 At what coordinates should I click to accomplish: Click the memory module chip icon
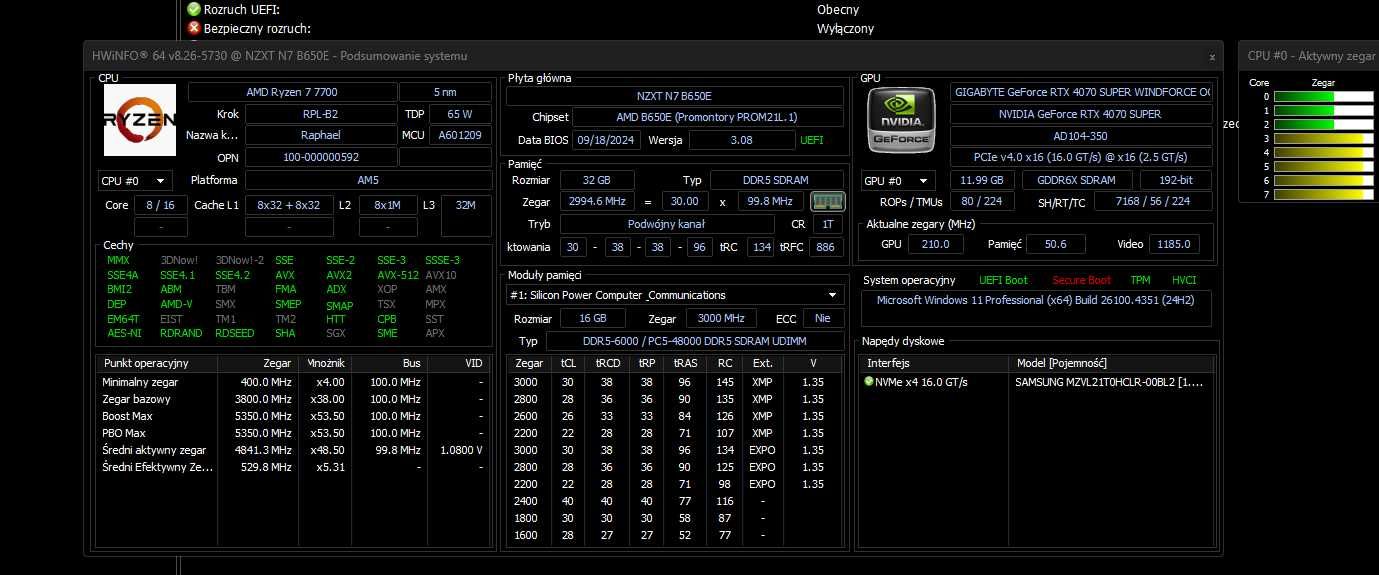pyautogui.click(x=827, y=203)
